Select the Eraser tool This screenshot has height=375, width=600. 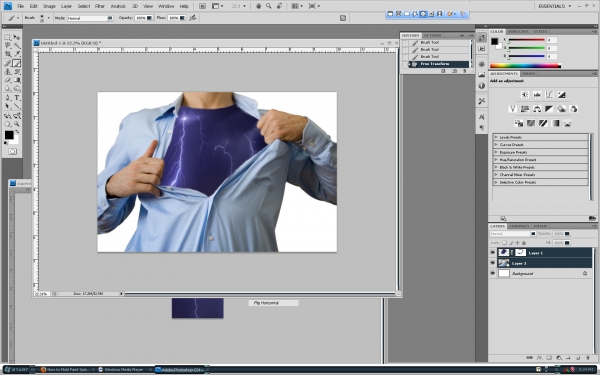coord(7,80)
